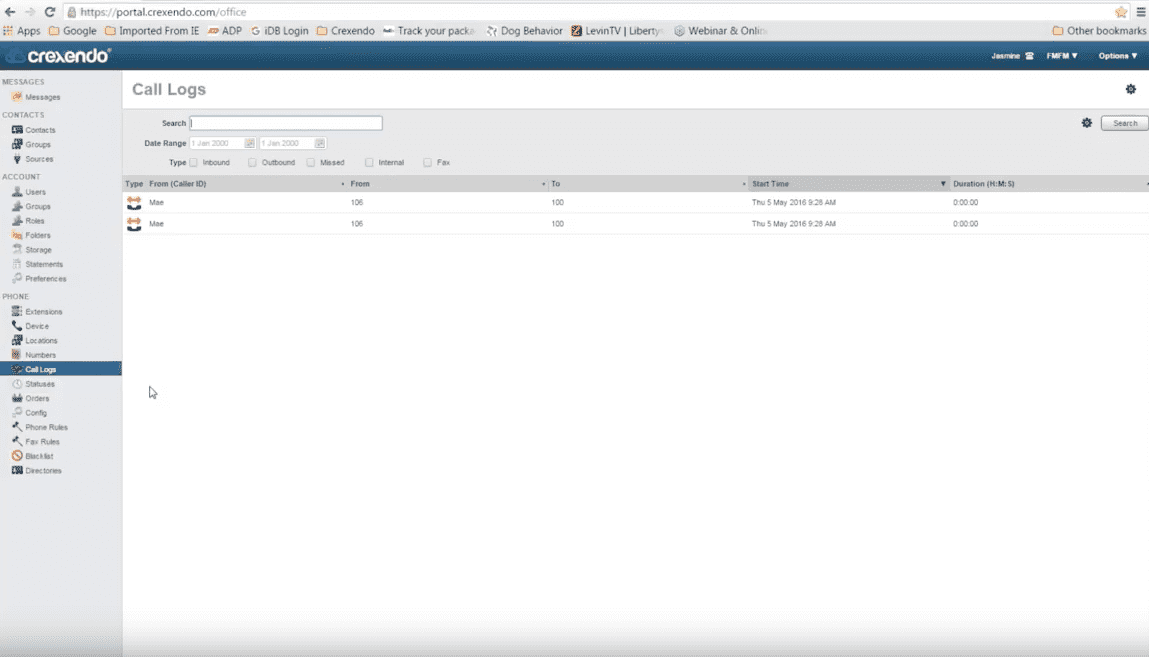Open Locations in the sidebar
1149x657 pixels.
tap(41, 341)
